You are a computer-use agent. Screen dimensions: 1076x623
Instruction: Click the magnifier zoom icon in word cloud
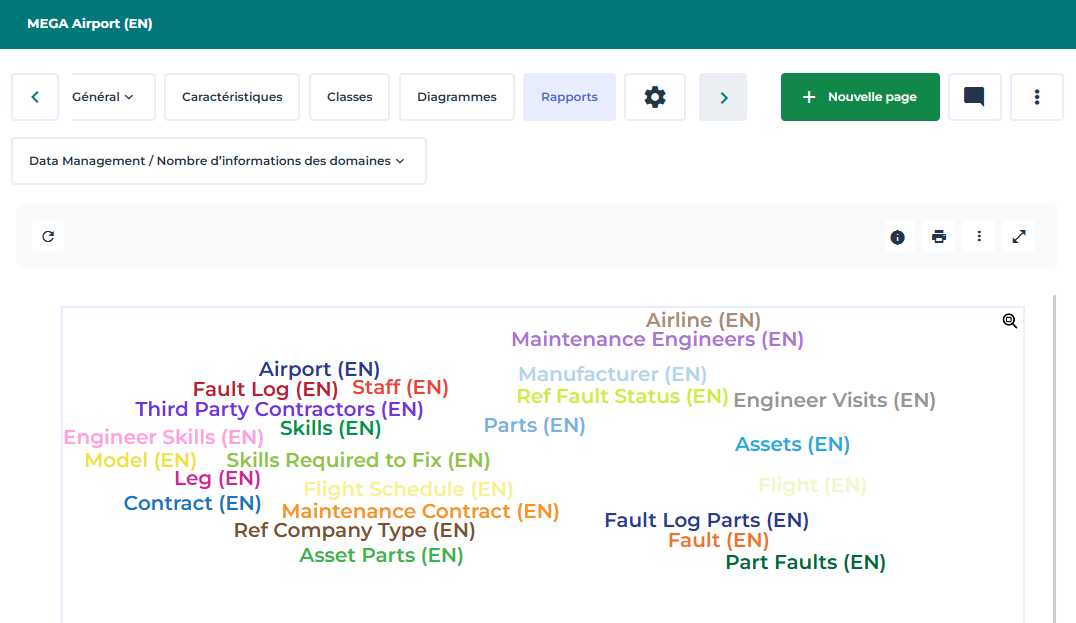[x=1010, y=321]
